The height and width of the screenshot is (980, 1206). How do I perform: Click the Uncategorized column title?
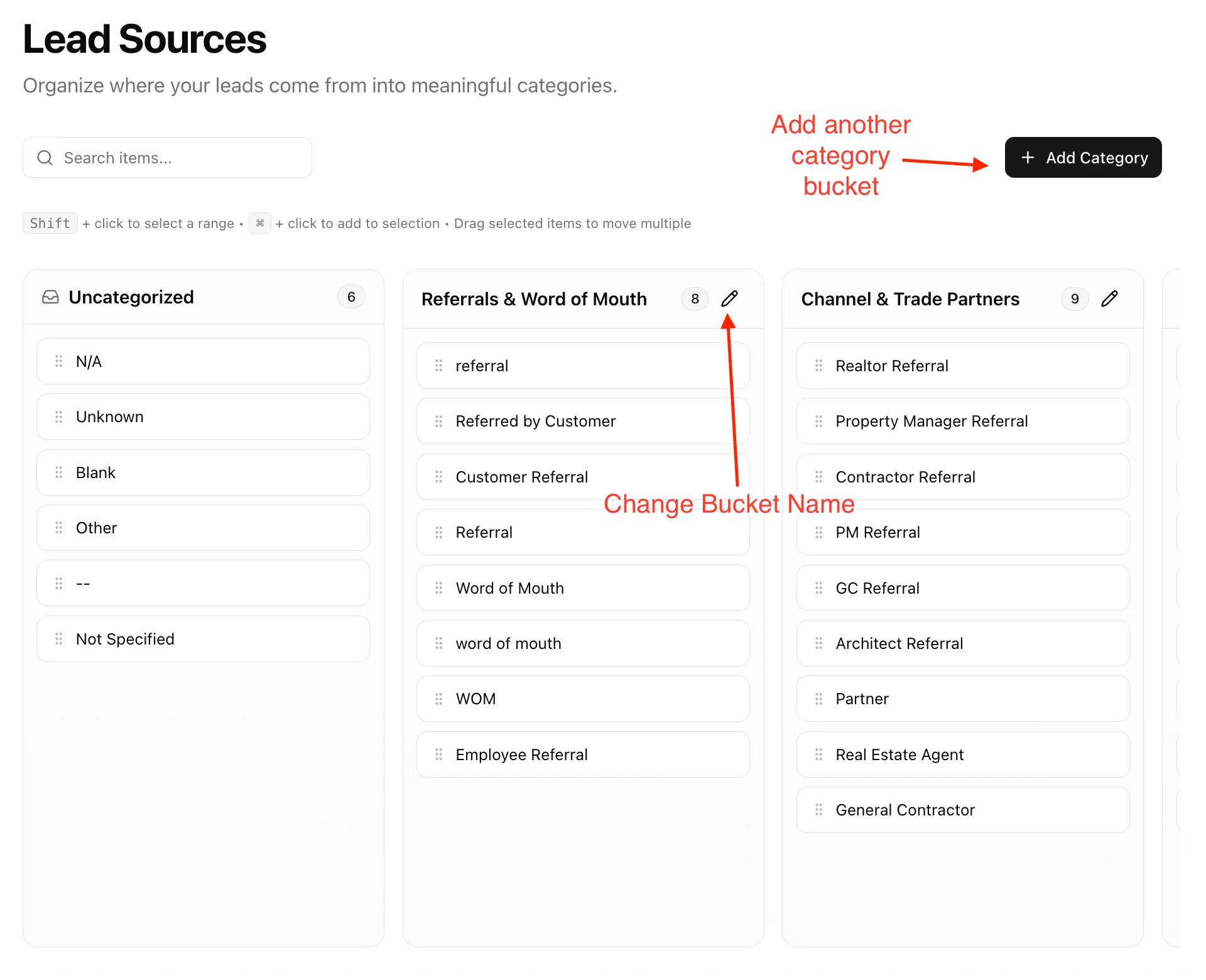click(x=131, y=297)
